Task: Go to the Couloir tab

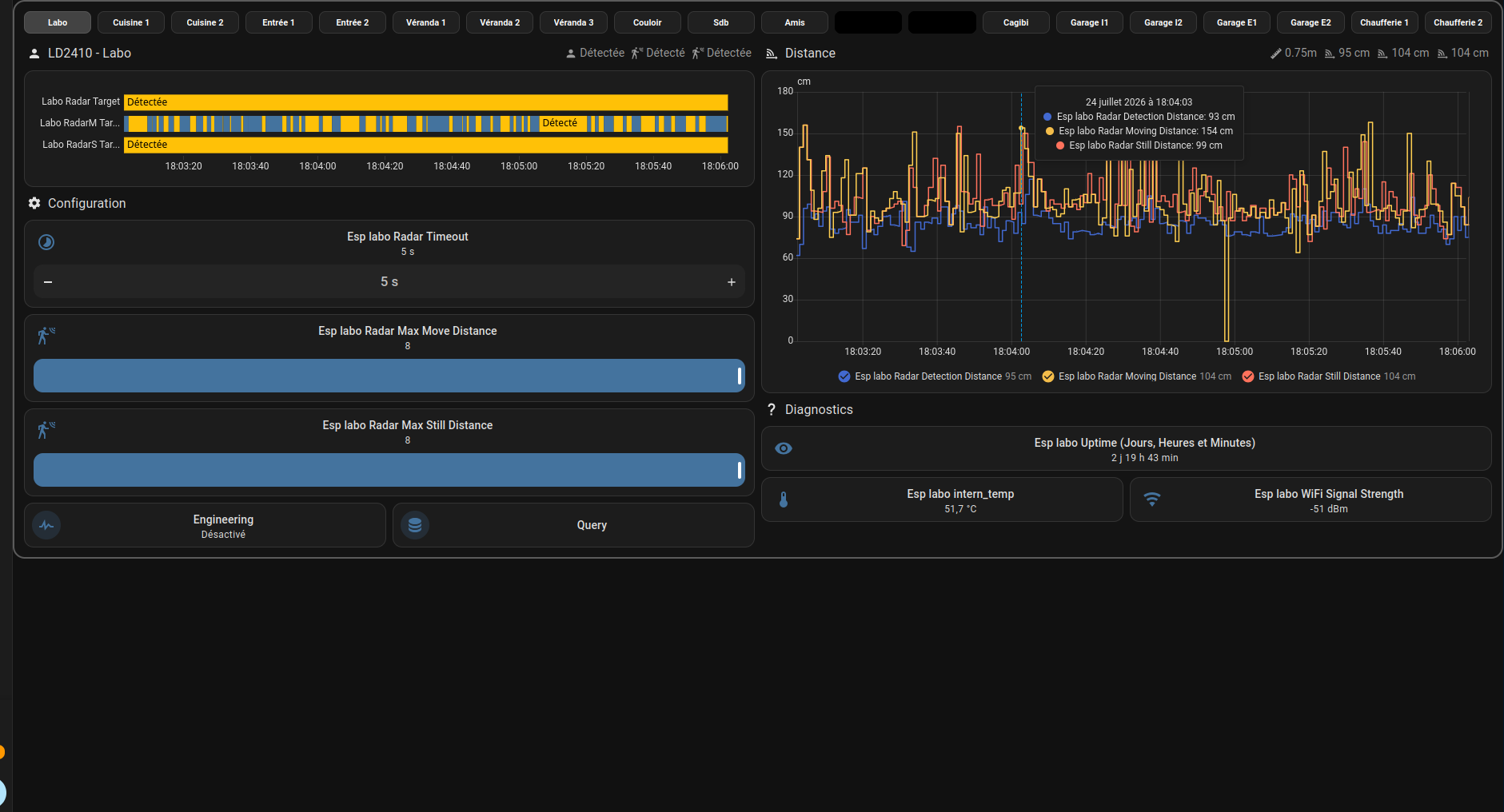Action: (x=648, y=22)
